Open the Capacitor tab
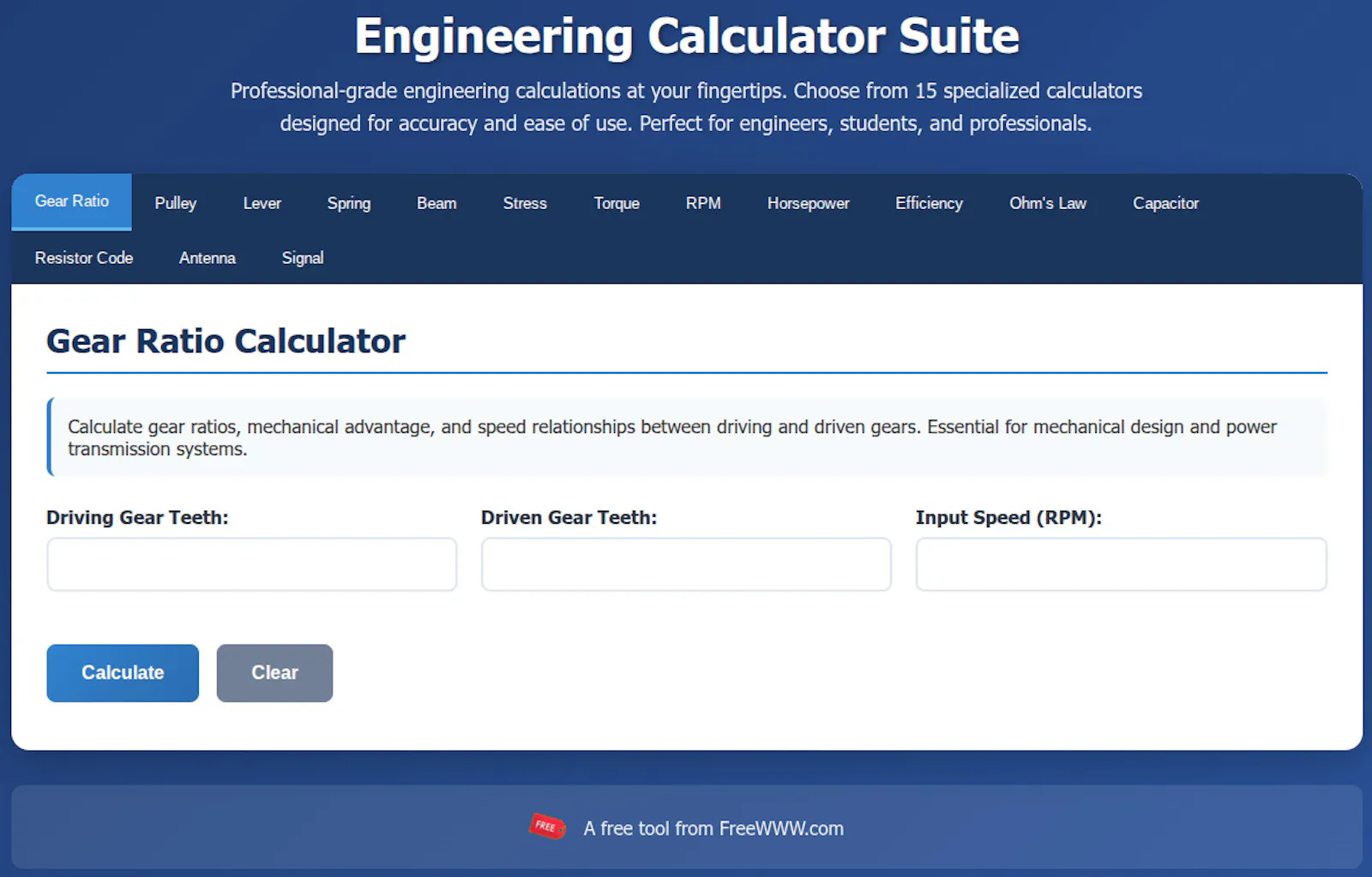 click(x=1165, y=203)
